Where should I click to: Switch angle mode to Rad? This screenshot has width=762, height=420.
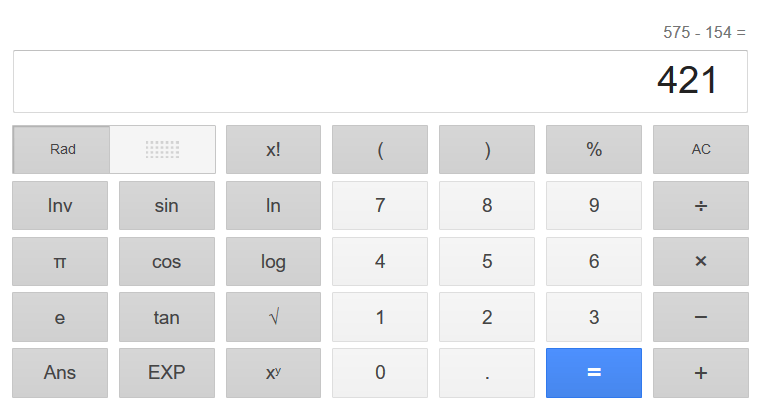click(62, 149)
